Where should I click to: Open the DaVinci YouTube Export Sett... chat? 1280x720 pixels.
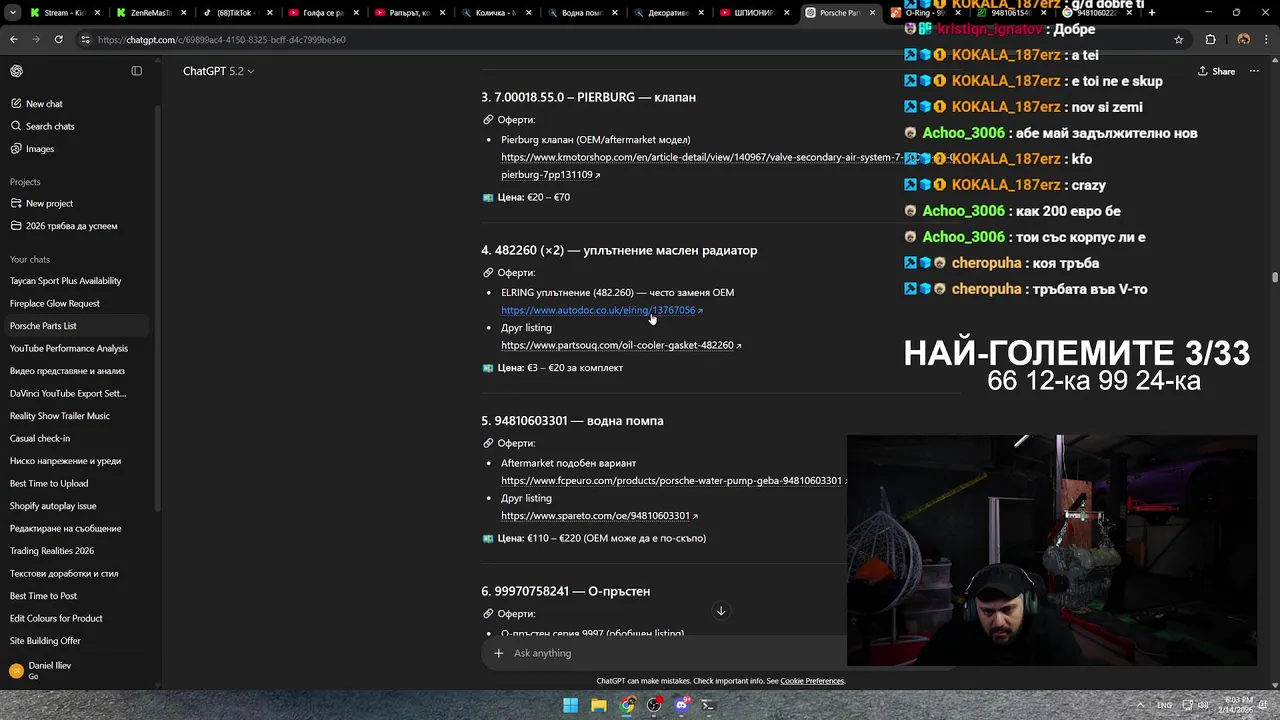tap(68, 393)
